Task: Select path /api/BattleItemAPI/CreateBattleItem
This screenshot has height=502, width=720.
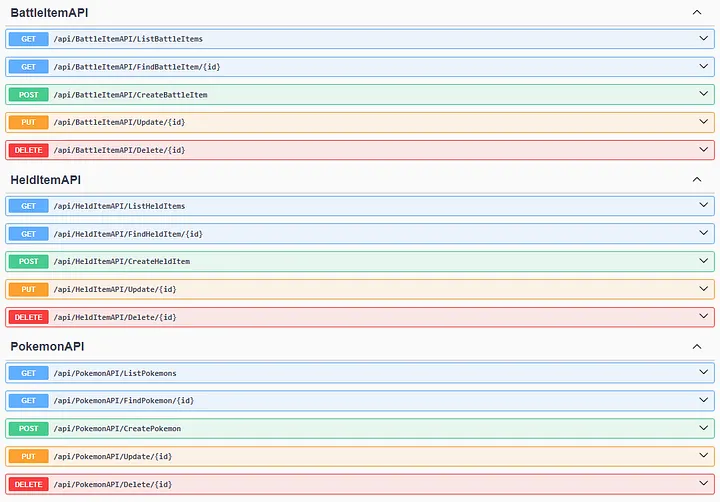Action: (130, 95)
